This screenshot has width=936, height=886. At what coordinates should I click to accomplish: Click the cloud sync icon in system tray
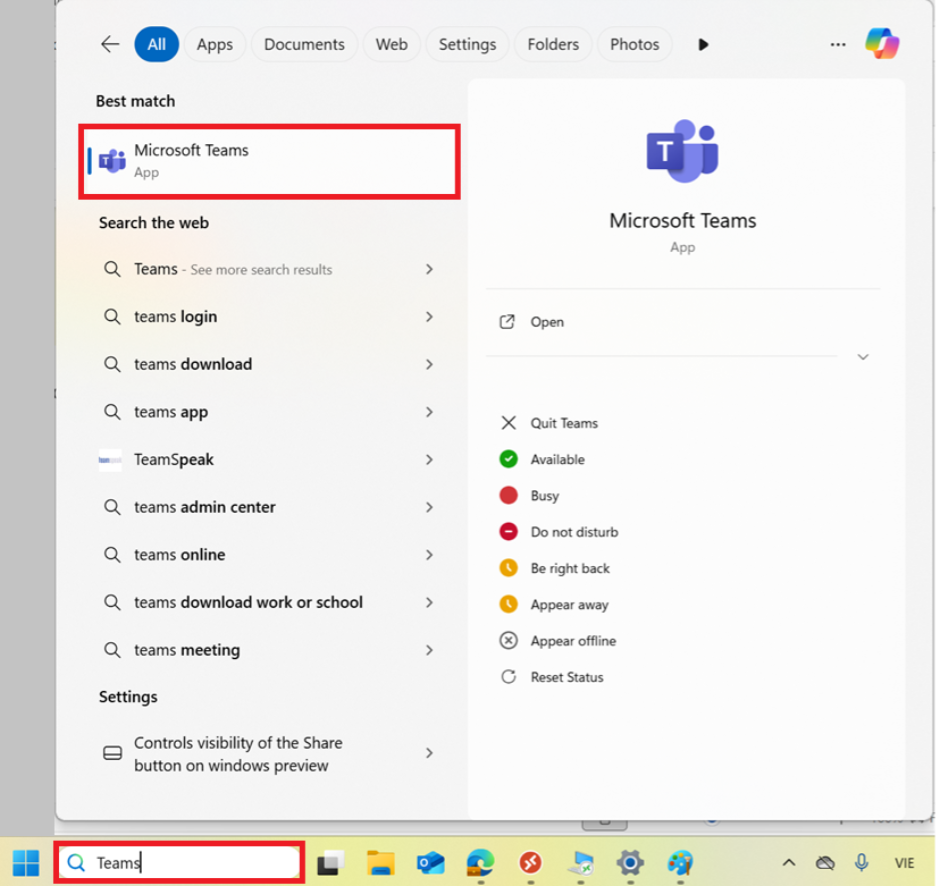pos(825,863)
